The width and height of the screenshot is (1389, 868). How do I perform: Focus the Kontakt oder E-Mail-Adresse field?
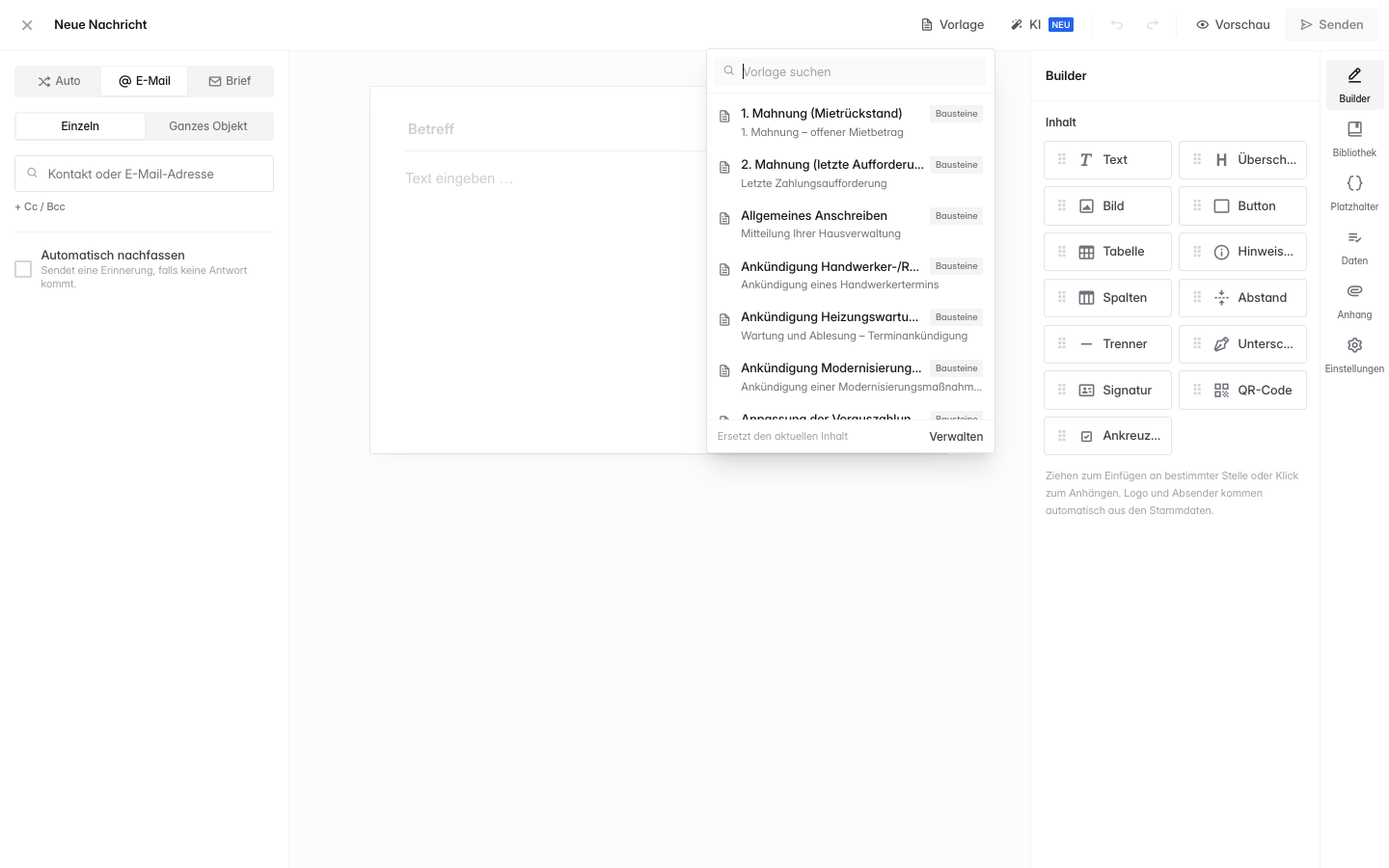tap(144, 174)
